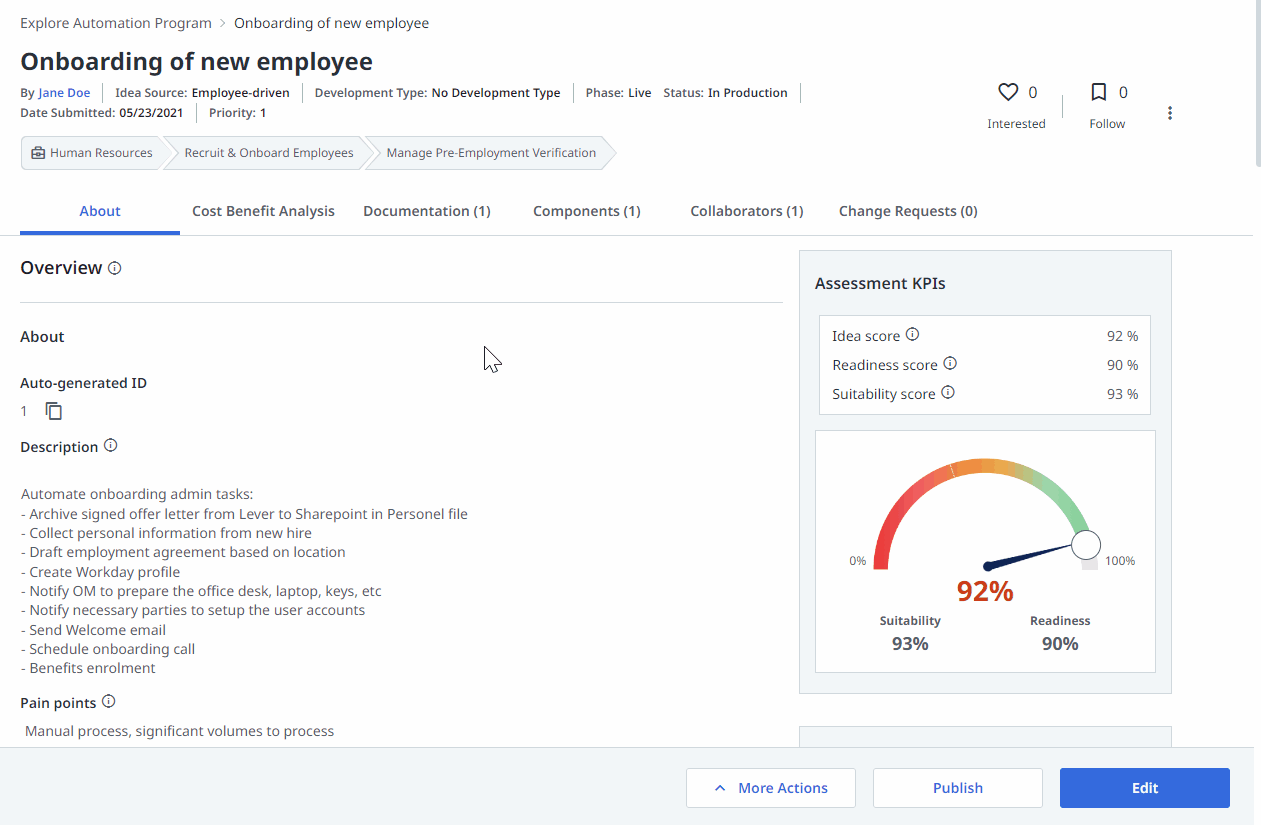Click the gauge needle knob
This screenshot has height=825, width=1261.
pos(1086,545)
